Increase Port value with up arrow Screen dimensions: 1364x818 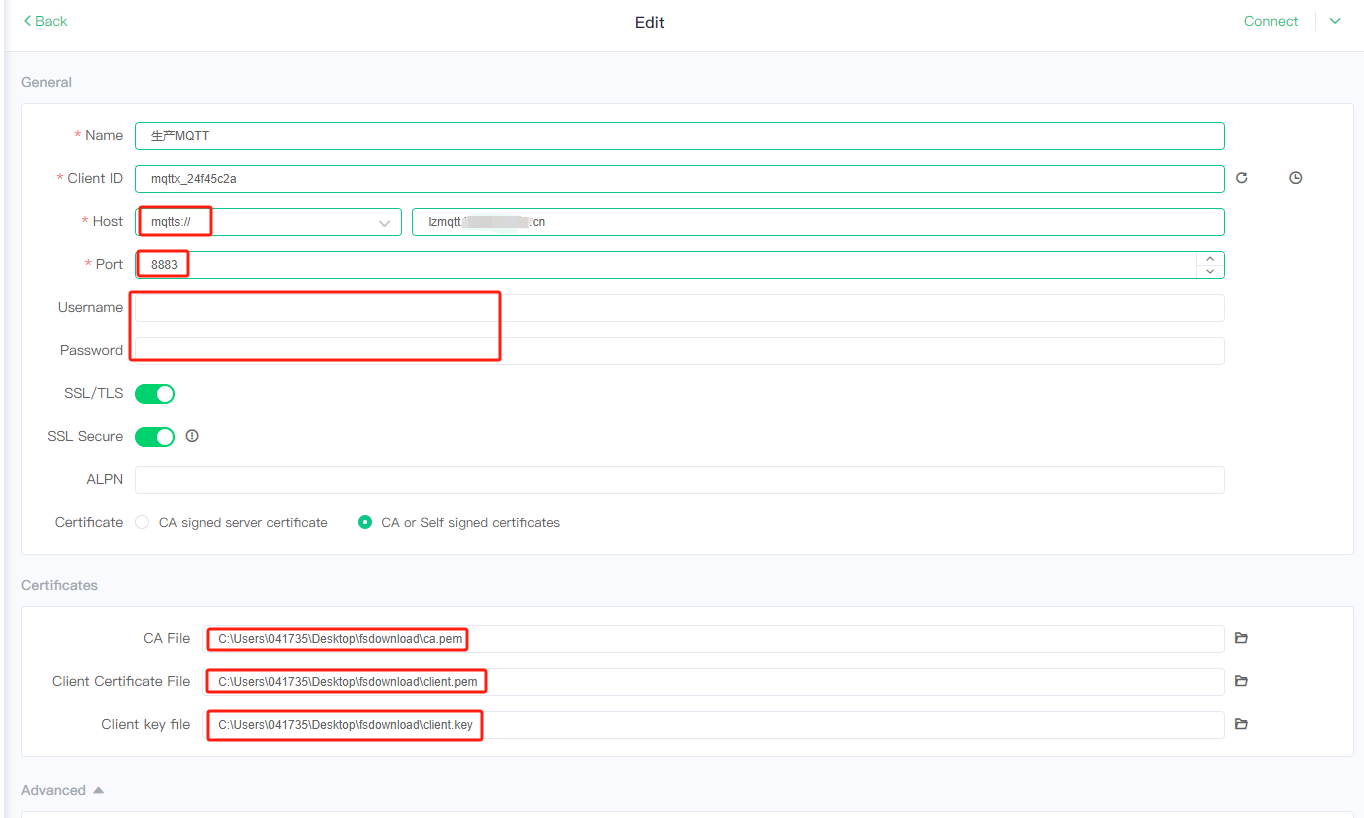(1210, 259)
